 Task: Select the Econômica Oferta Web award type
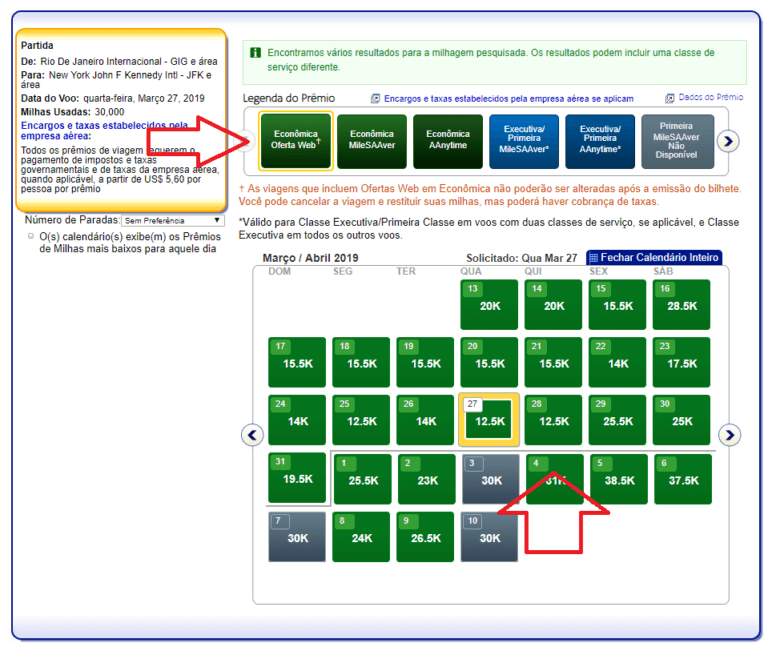coord(295,140)
